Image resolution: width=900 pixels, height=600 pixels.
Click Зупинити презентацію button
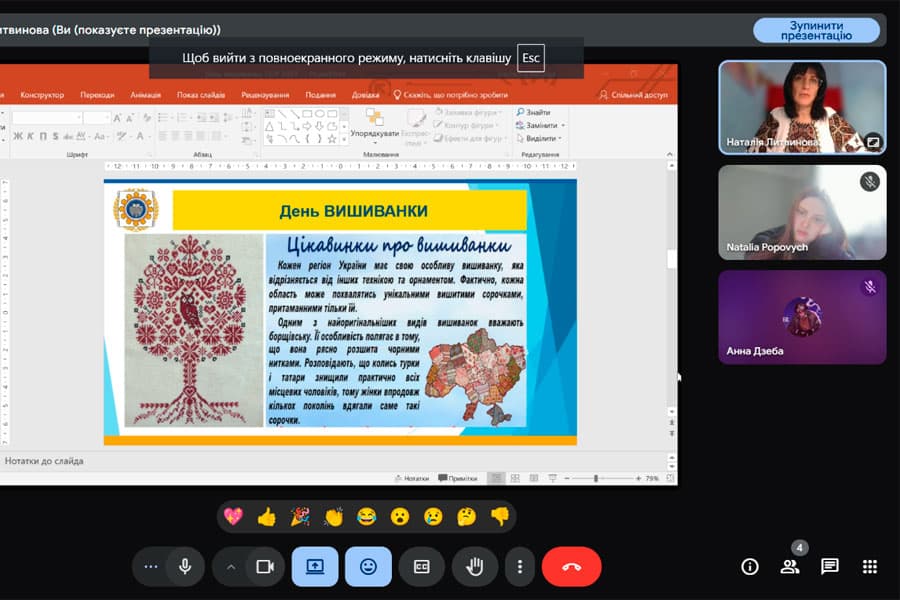click(816, 30)
